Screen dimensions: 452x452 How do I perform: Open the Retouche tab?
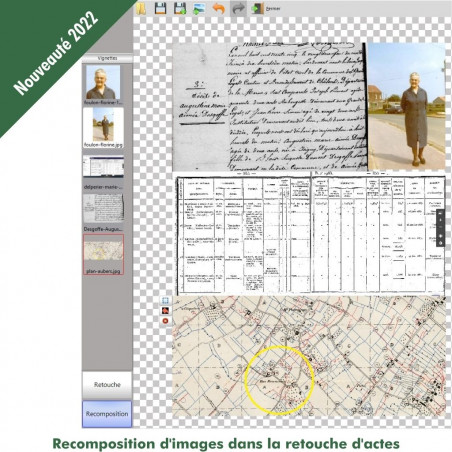pyautogui.click(x=107, y=385)
